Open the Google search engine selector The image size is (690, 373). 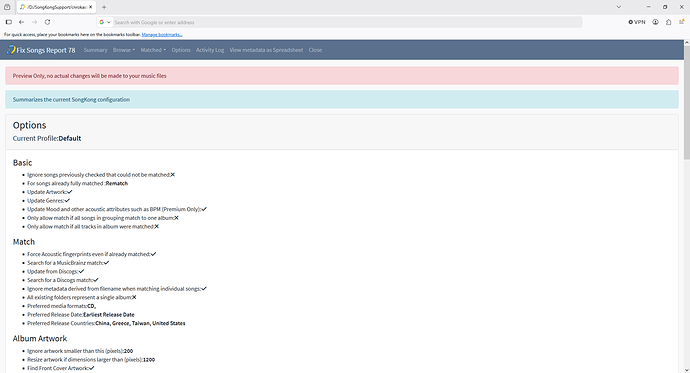(105, 22)
